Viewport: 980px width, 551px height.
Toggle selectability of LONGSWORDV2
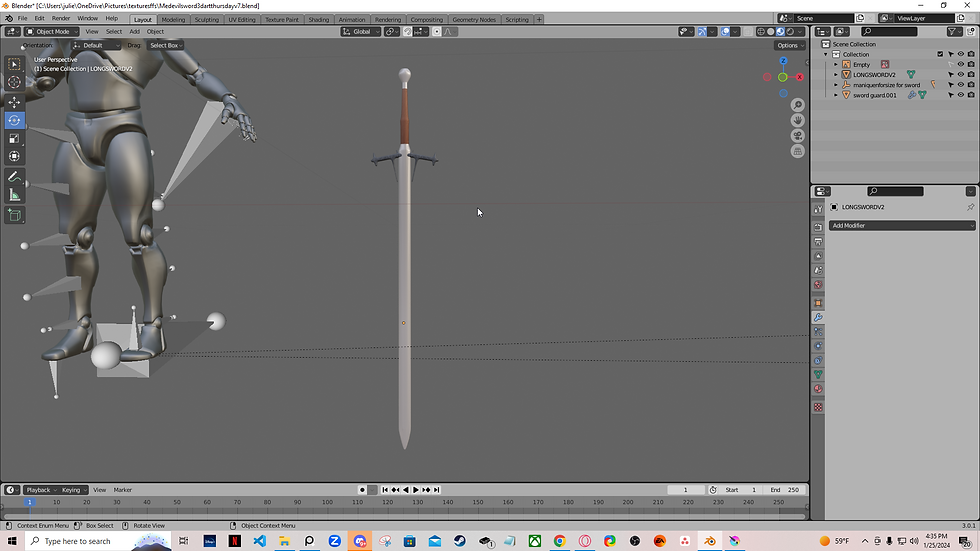click(951, 74)
